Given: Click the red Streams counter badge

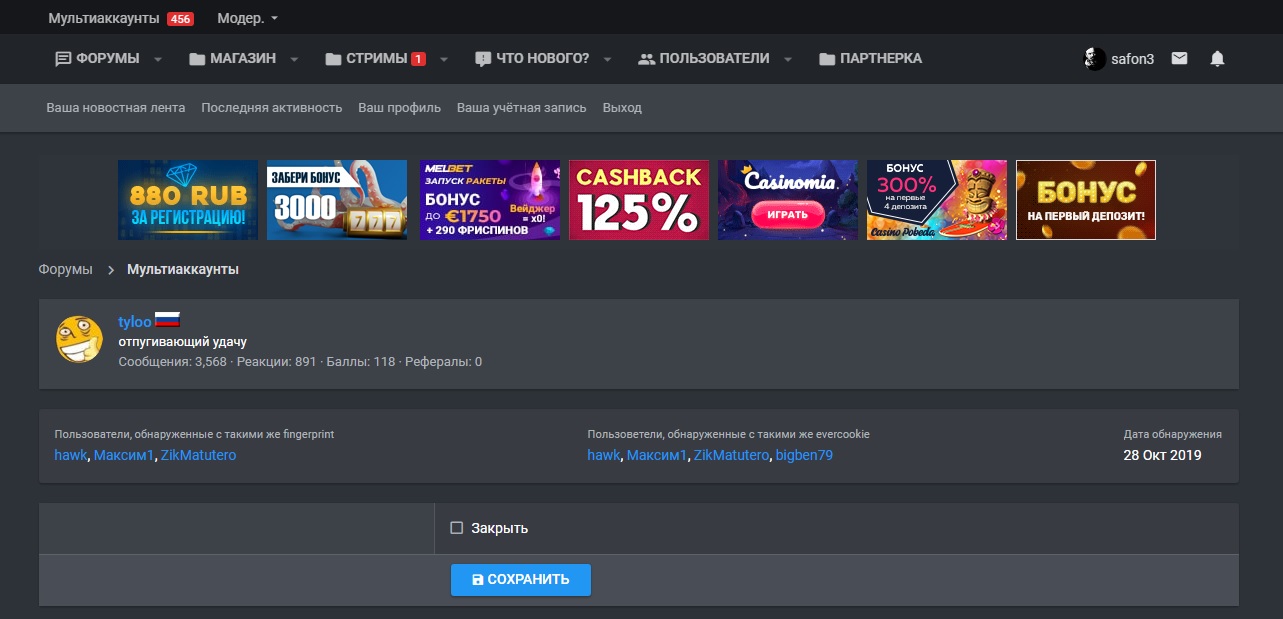Looking at the screenshot, I should 418,59.
